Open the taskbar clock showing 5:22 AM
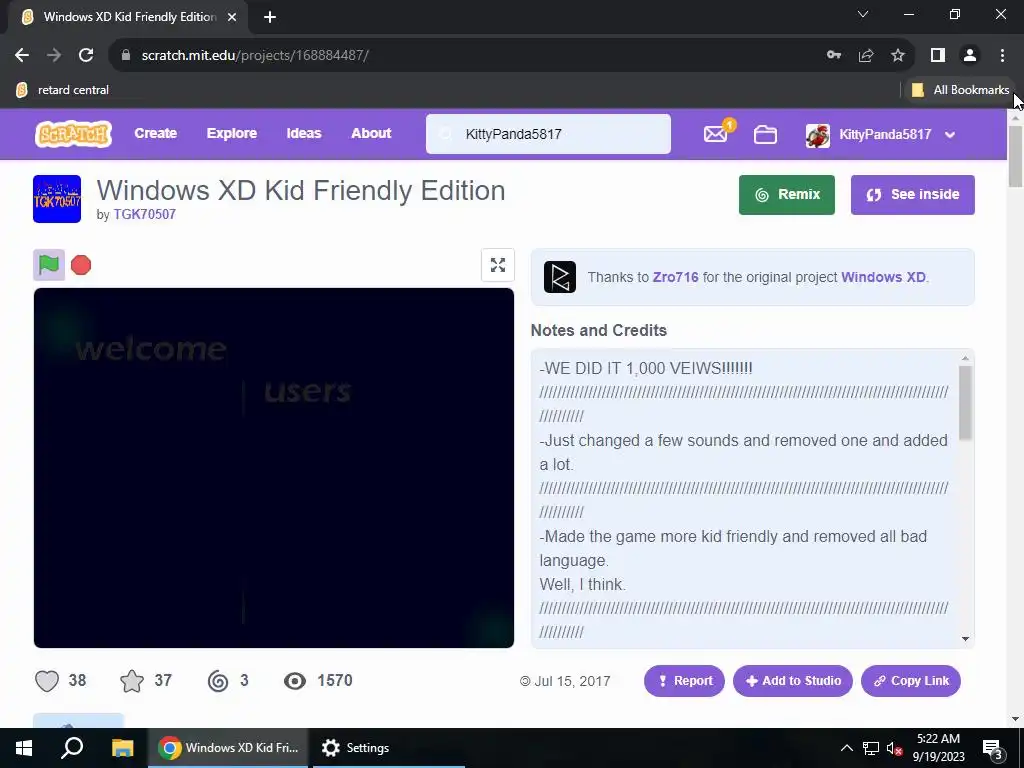1024x768 pixels. (x=938, y=748)
